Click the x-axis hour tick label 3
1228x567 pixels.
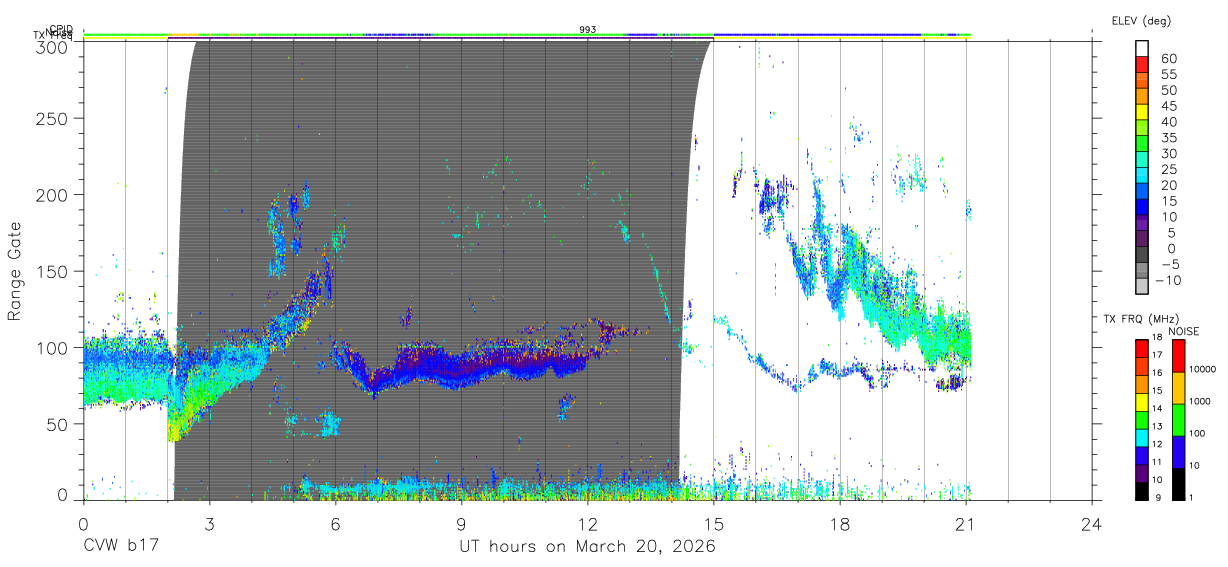tap(209, 523)
